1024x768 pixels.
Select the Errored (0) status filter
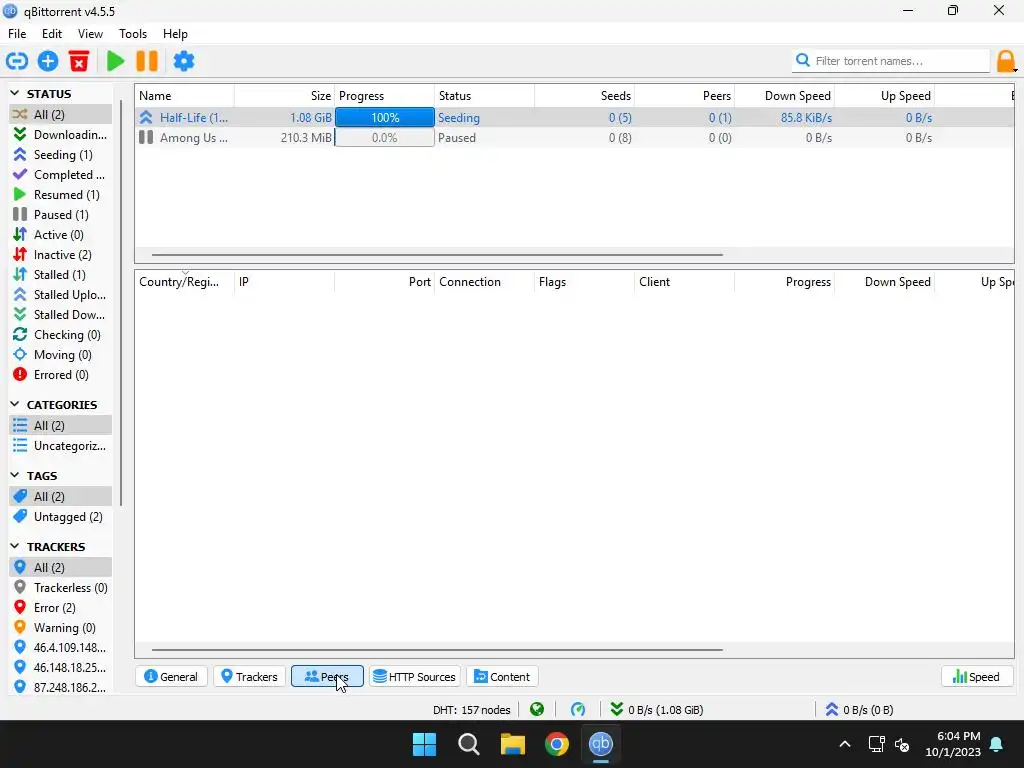pyautogui.click(x=60, y=375)
